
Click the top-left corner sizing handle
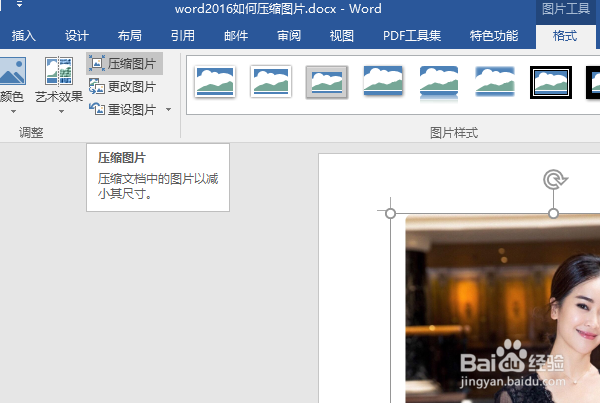390,213
